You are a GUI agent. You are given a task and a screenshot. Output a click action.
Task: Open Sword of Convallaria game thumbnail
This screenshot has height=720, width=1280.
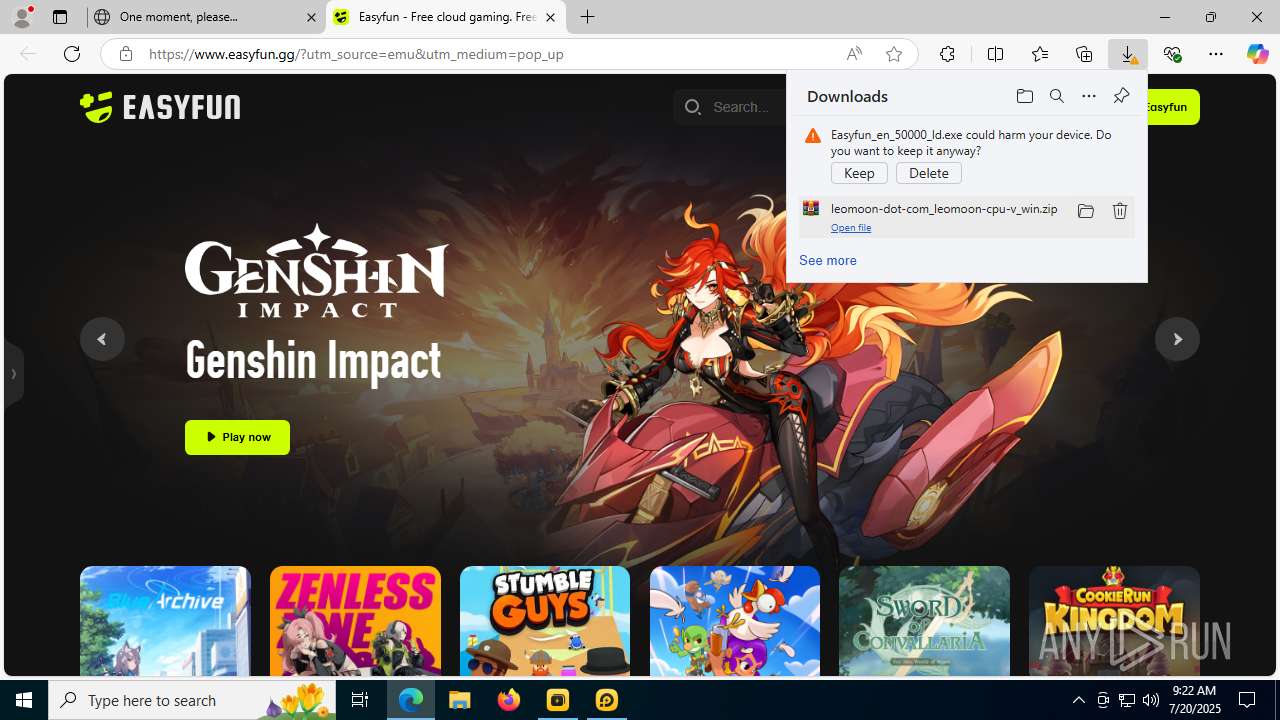(924, 621)
